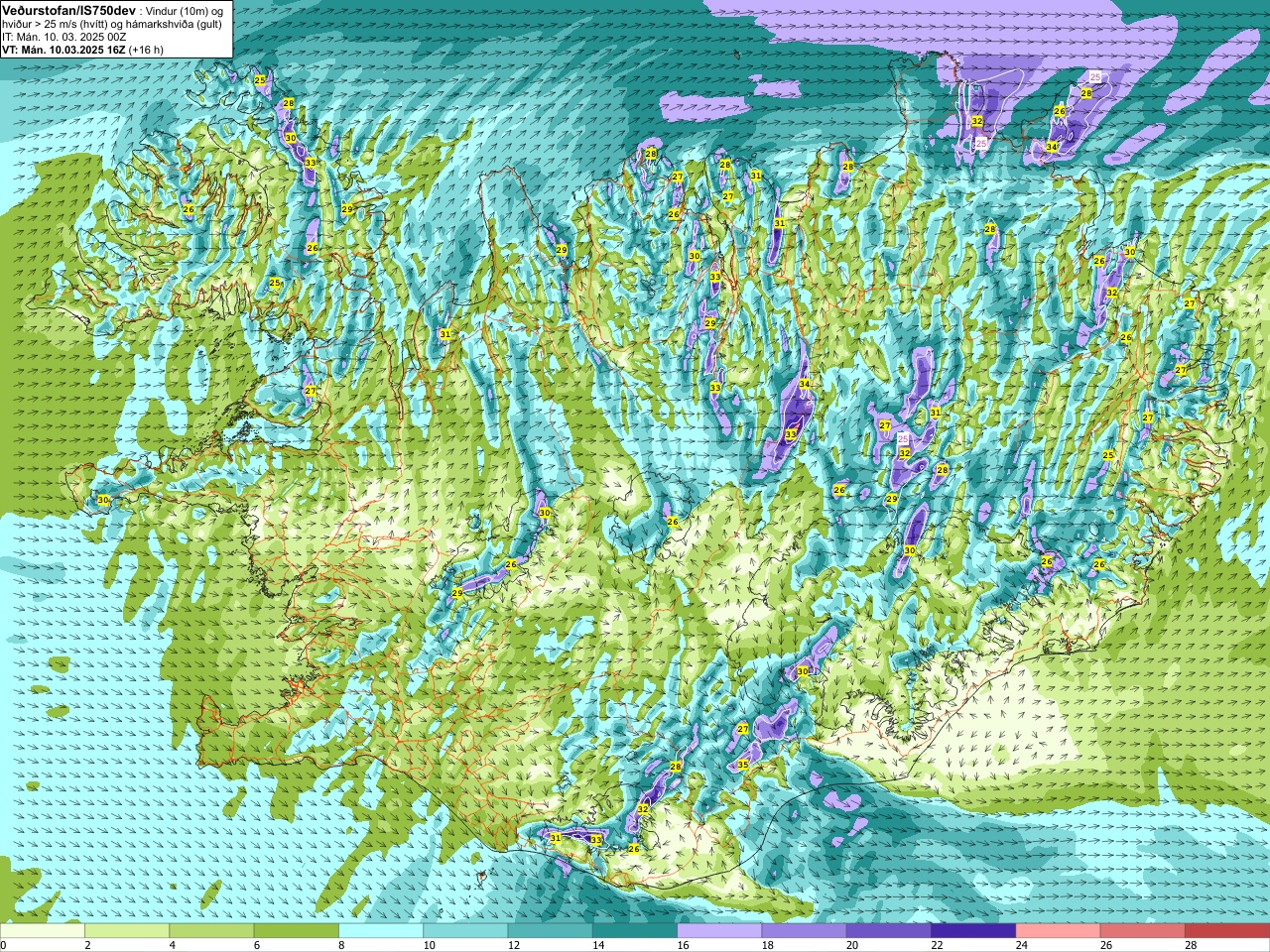This screenshot has height=952, width=1270.
Task: Click the '22' tick label on legend scale
Action: pyautogui.click(x=937, y=945)
